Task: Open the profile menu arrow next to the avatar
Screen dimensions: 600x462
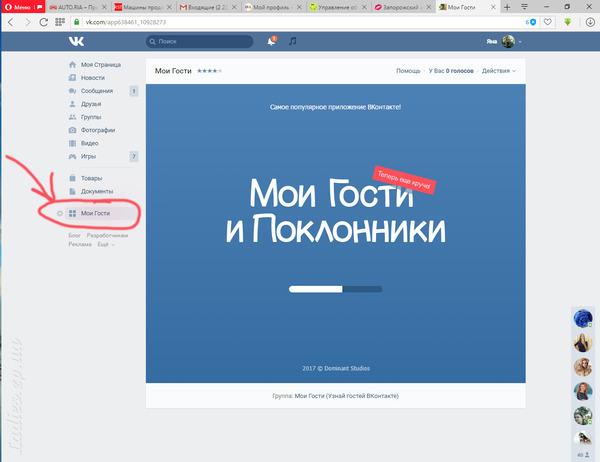Action: pos(520,41)
